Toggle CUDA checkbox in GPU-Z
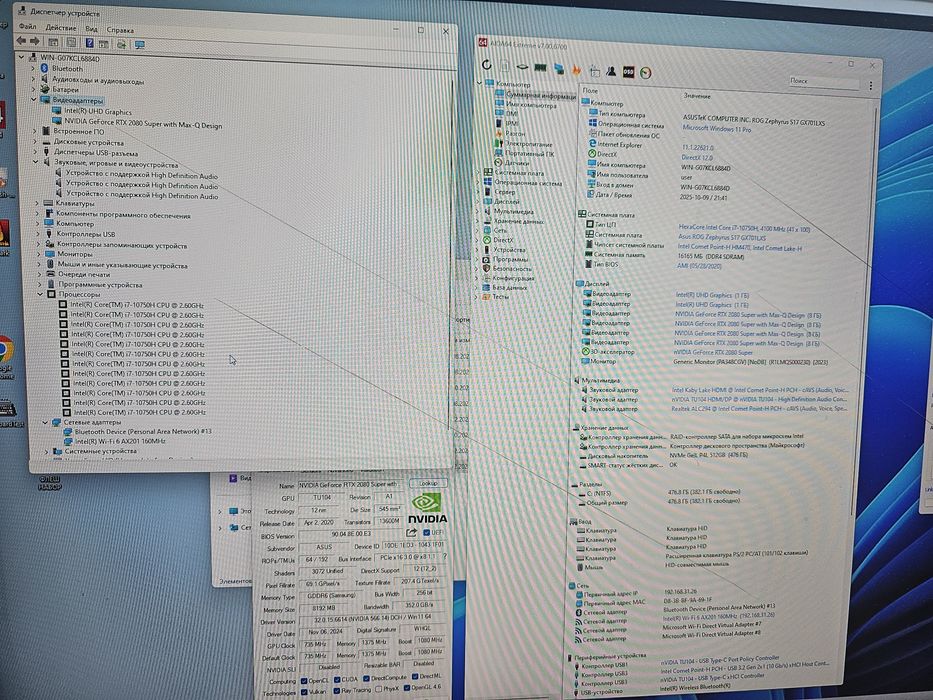933x700 pixels. tap(337, 679)
